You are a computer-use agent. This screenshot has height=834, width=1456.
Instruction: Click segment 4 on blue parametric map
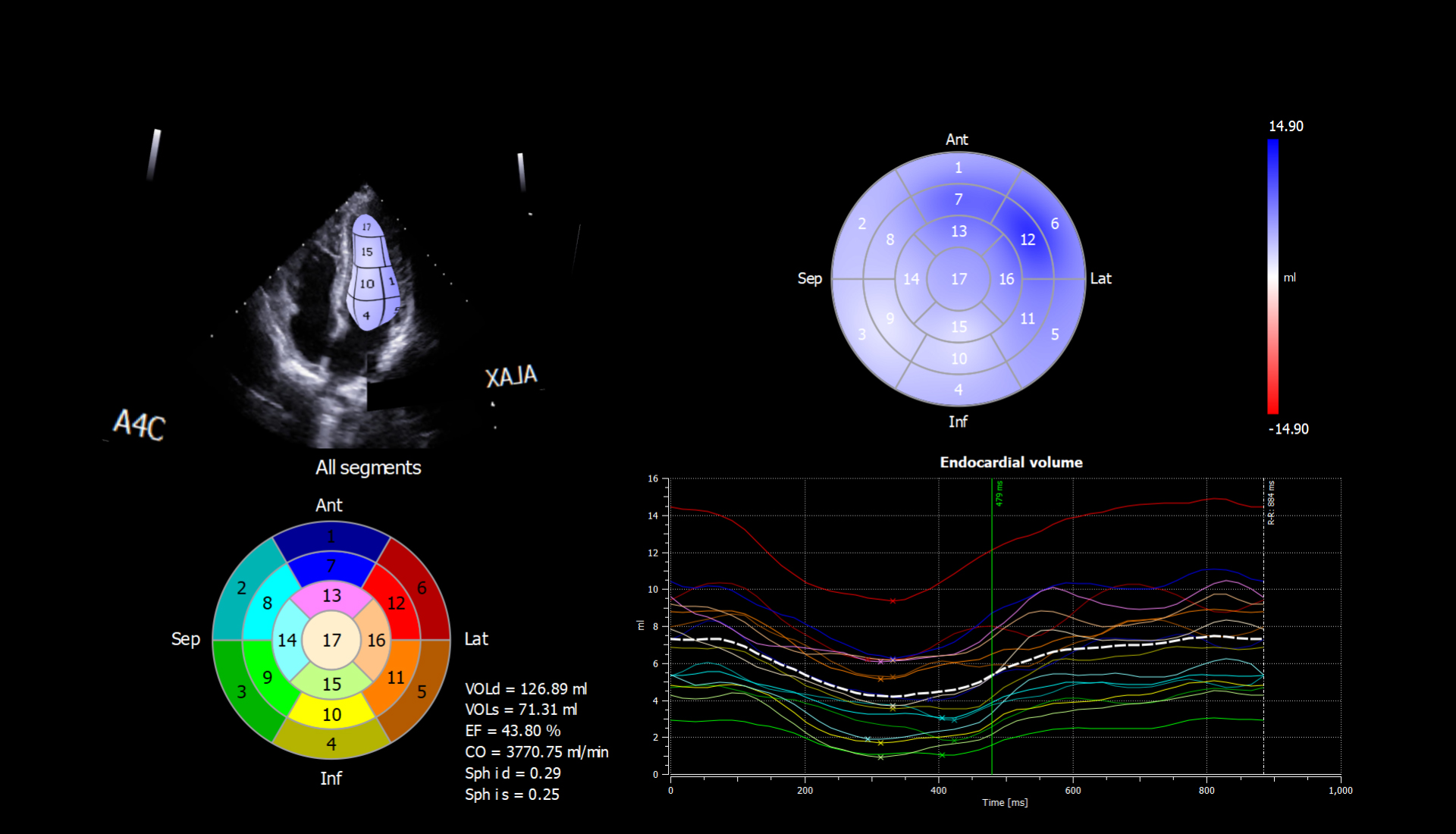(x=959, y=390)
